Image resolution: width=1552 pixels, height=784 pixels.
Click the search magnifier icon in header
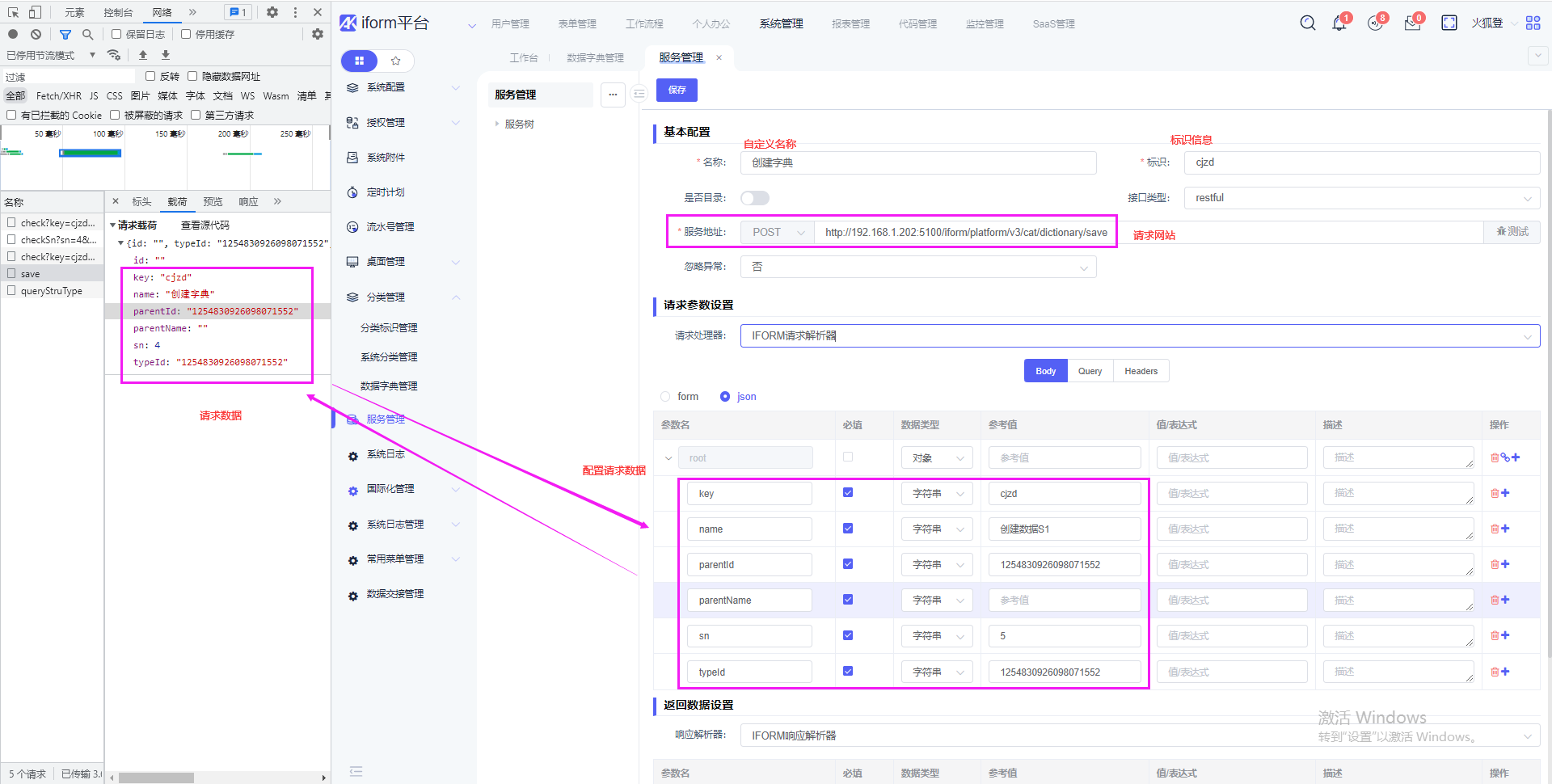[1307, 23]
